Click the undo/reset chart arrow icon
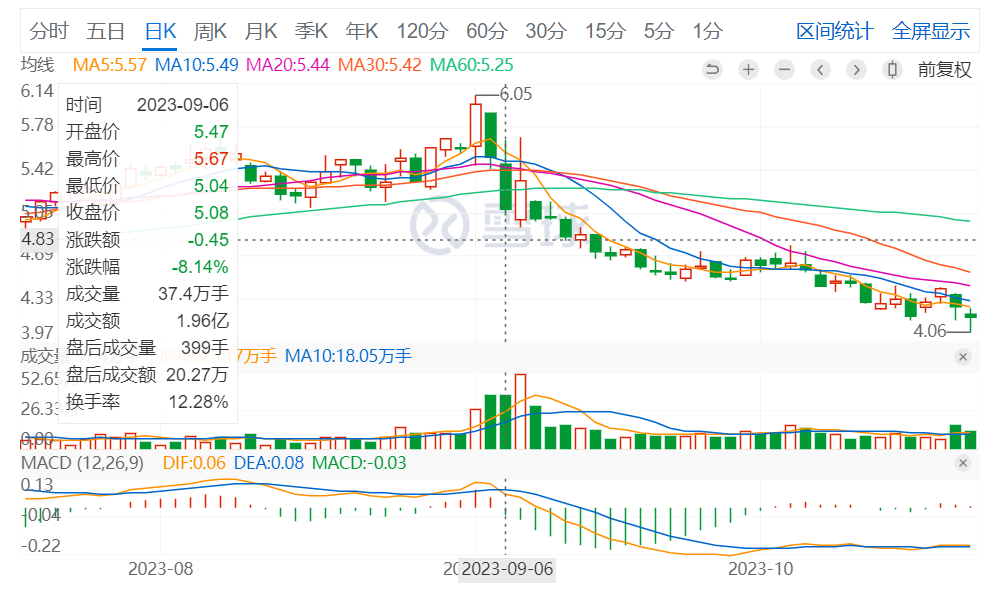999x593 pixels. 712,70
